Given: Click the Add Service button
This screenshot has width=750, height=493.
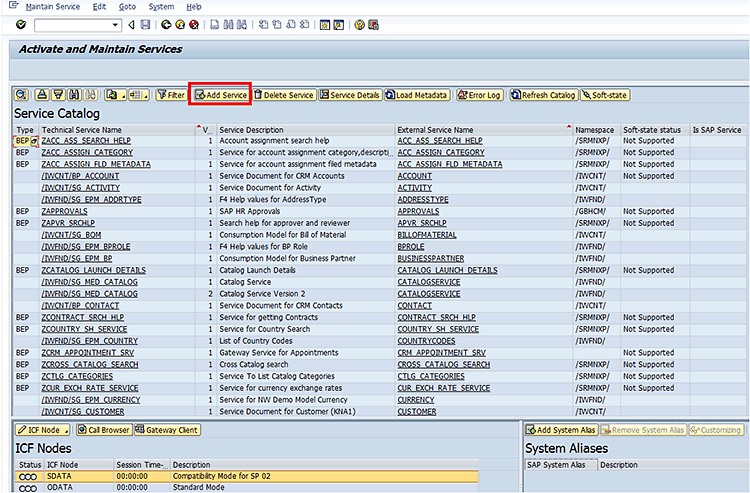Looking at the screenshot, I should (221, 95).
